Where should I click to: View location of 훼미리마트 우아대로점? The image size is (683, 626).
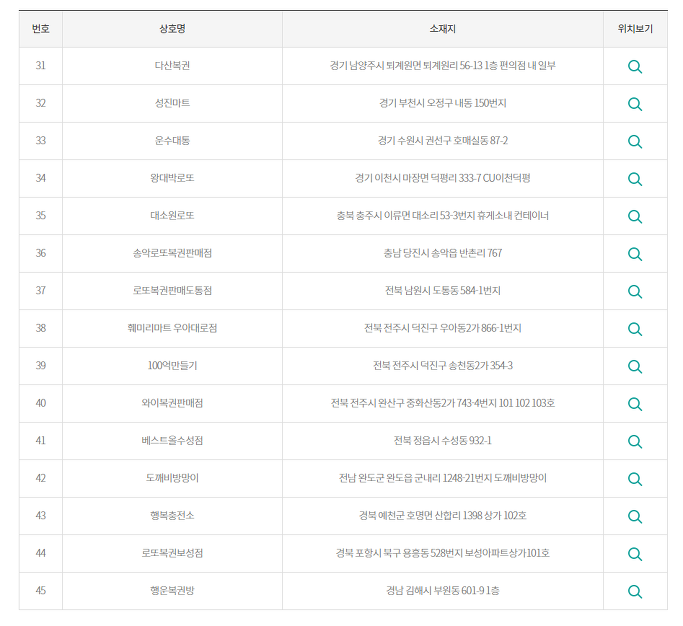[635, 329]
